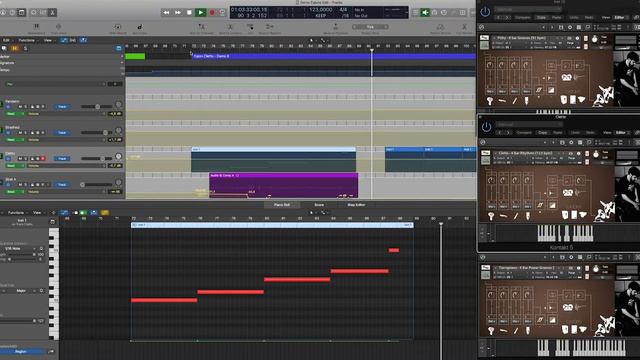
Task: Click the tape reel icon in top Kontakt instrument
Action: coord(566,77)
